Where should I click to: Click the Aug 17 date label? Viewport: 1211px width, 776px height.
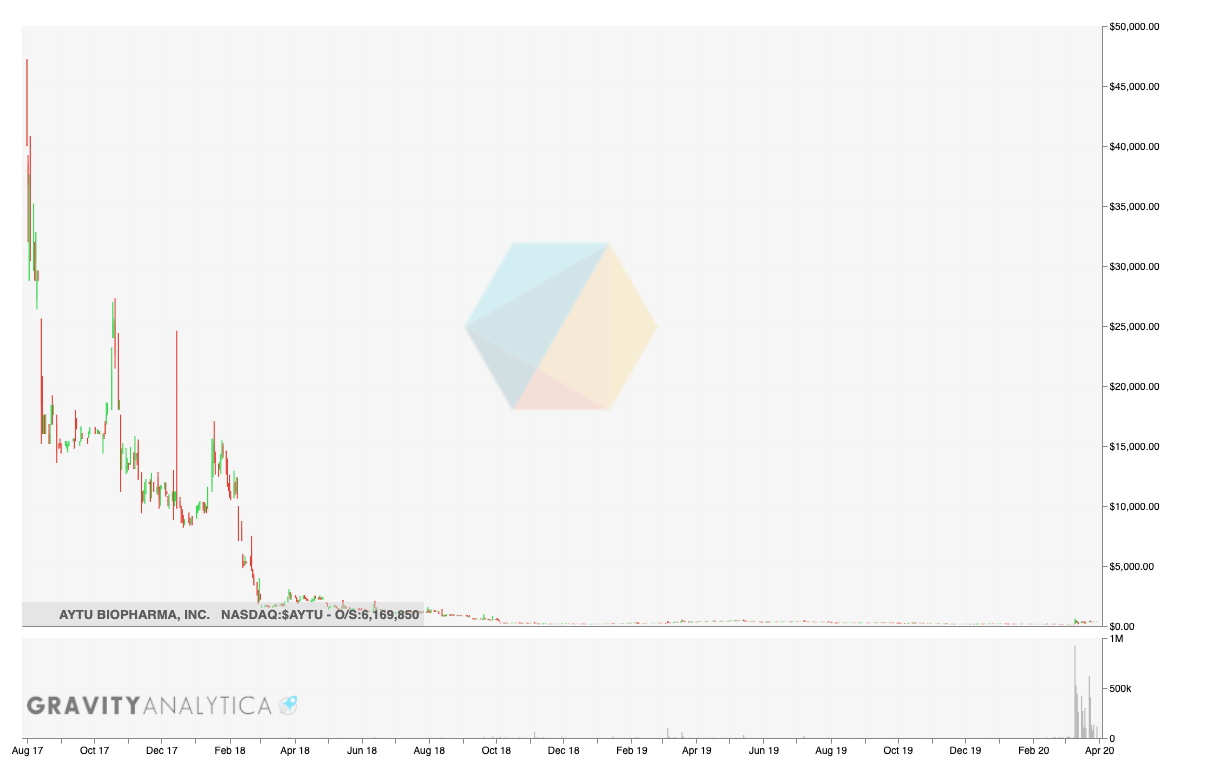click(x=27, y=749)
